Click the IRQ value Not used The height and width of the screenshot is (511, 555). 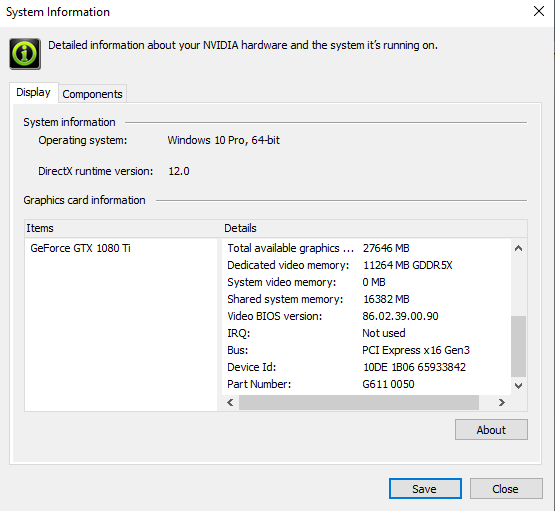[384, 333]
